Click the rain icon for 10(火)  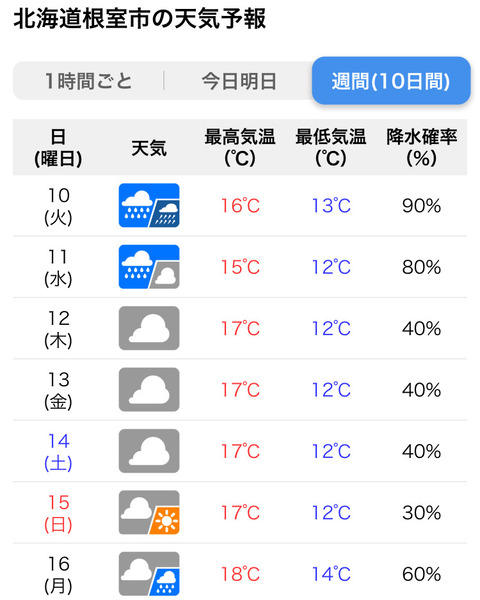tap(149, 205)
